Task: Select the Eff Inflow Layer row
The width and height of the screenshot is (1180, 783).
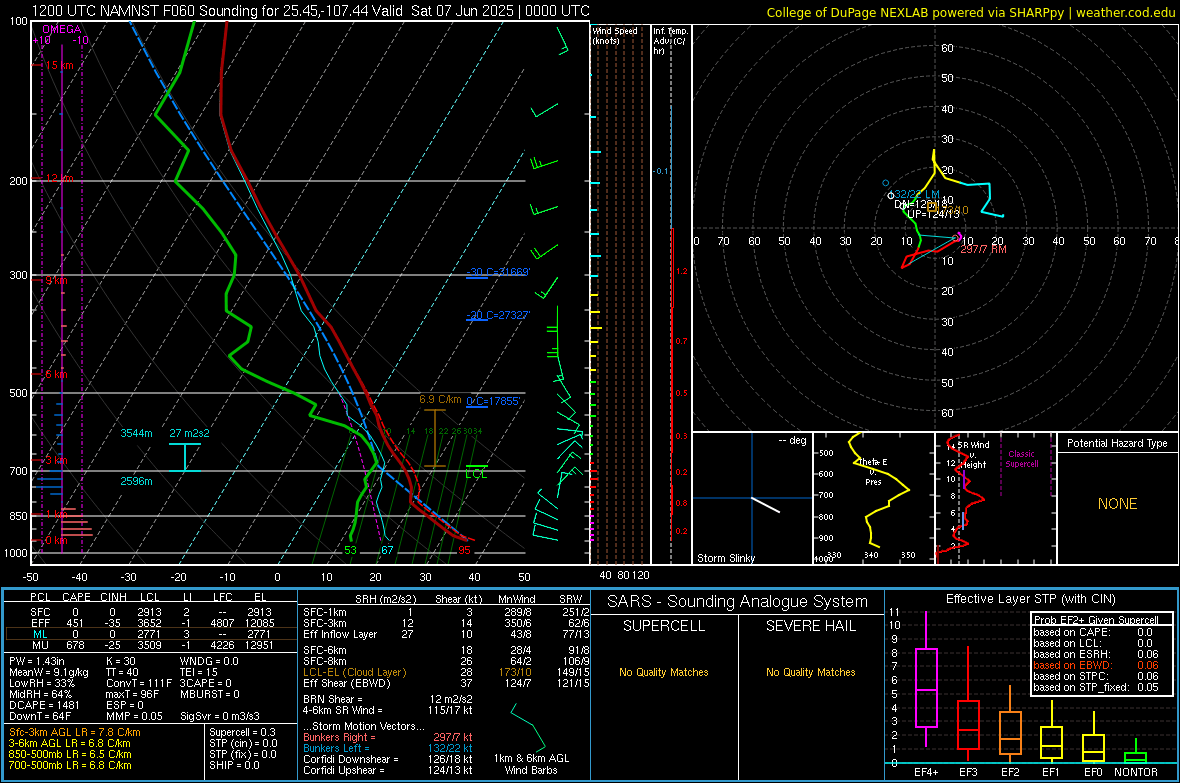Action: click(446, 635)
